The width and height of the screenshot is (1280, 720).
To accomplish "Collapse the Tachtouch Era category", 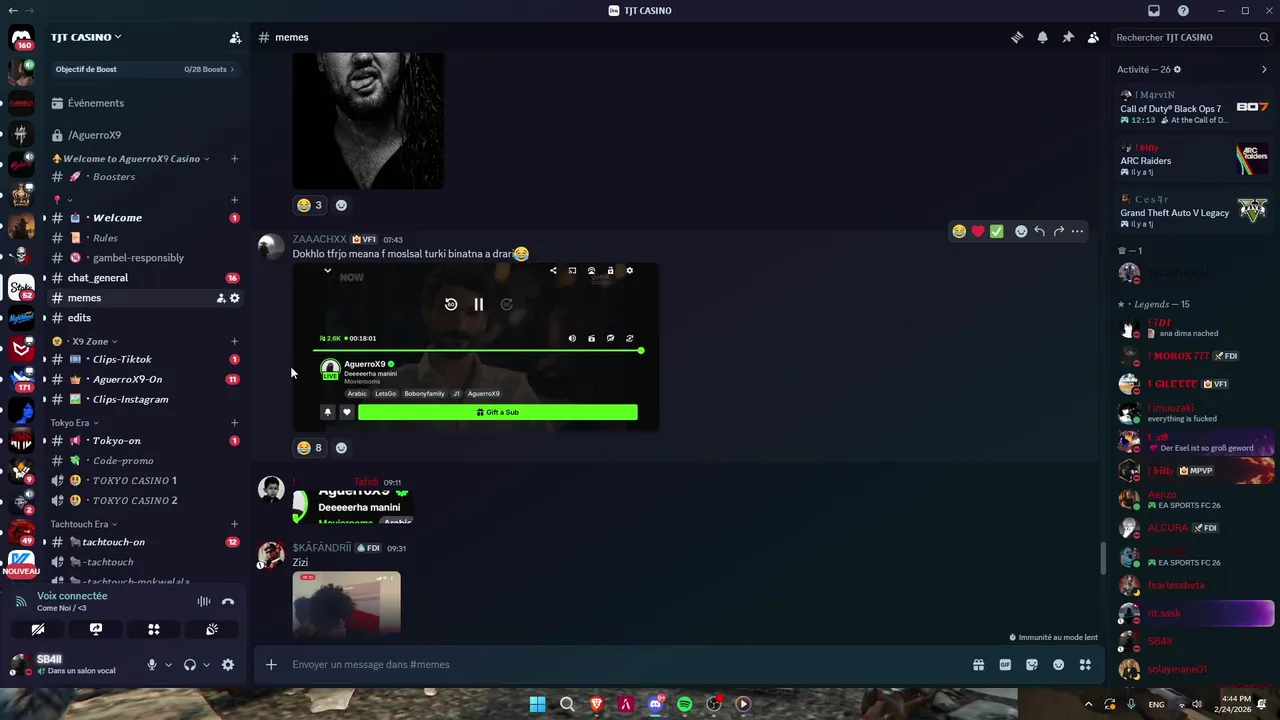I will [x=84, y=524].
